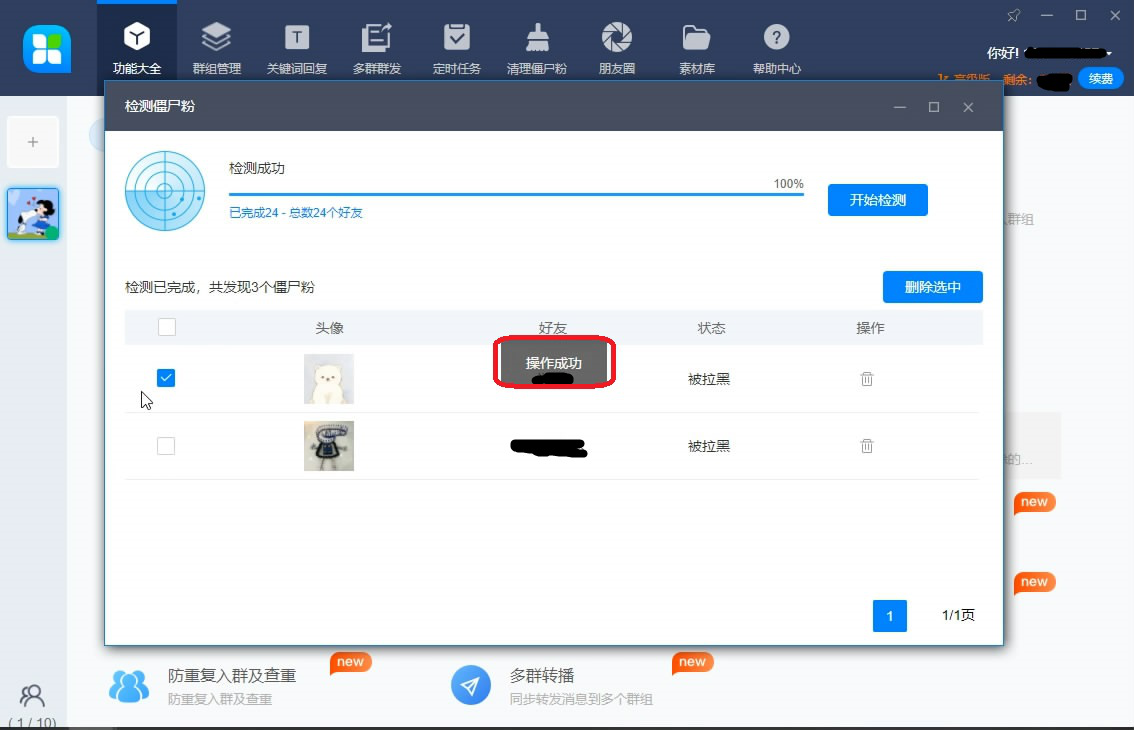
Task: Minimize the 检测僵尸粉 dialog
Action: (900, 107)
